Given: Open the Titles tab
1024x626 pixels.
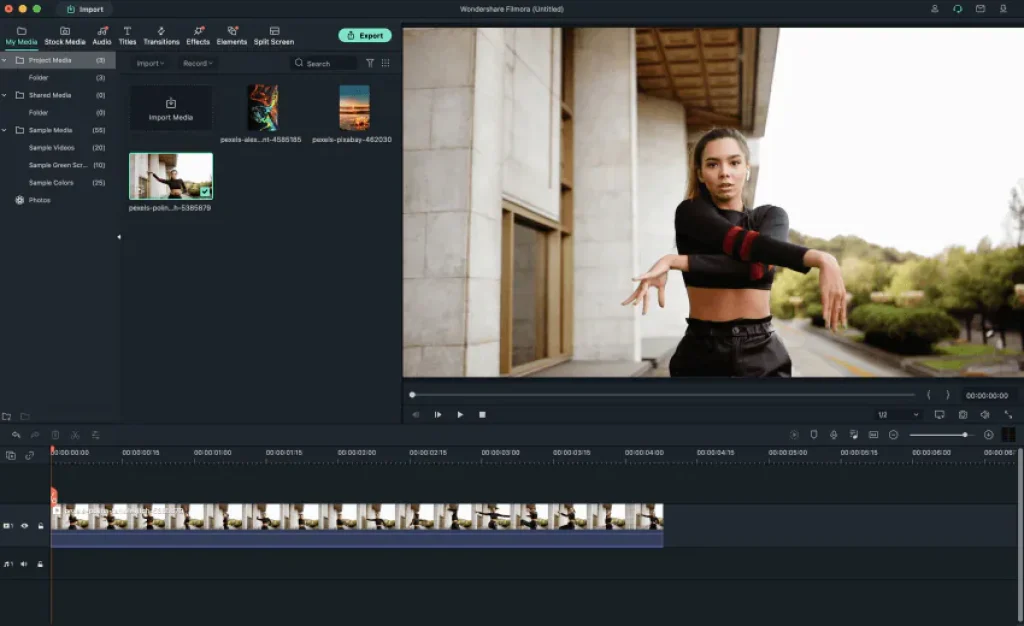Looking at the screenshot, I should tap(127, 36).
